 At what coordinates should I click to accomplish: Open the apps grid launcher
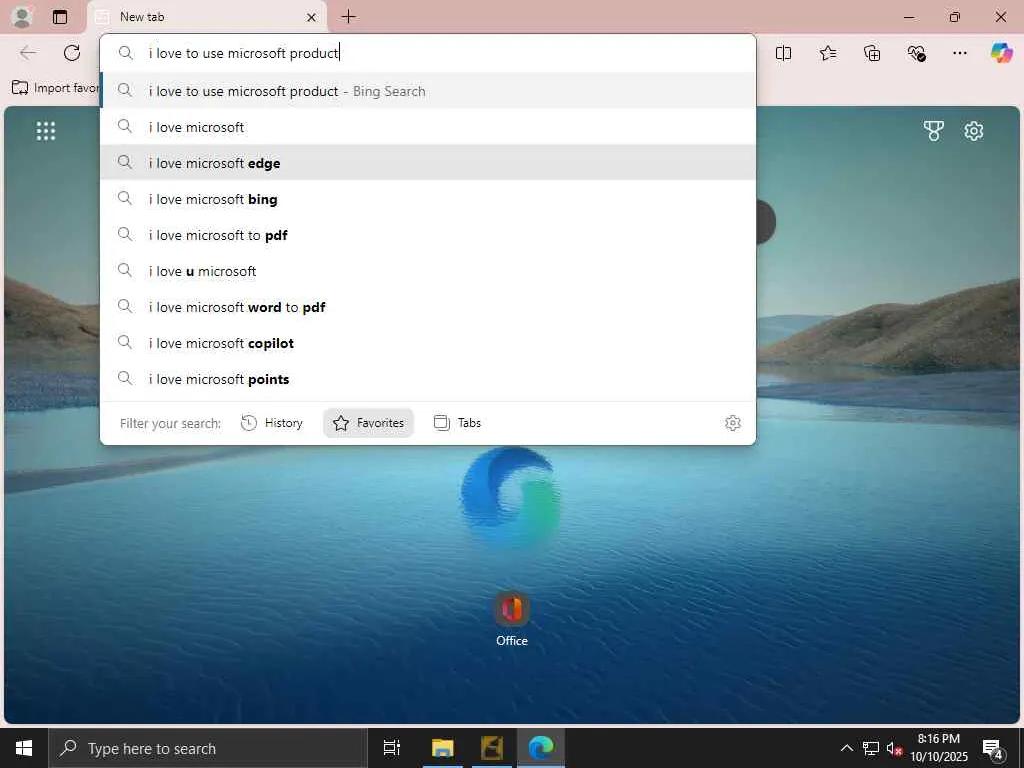(x=46, y=131)
